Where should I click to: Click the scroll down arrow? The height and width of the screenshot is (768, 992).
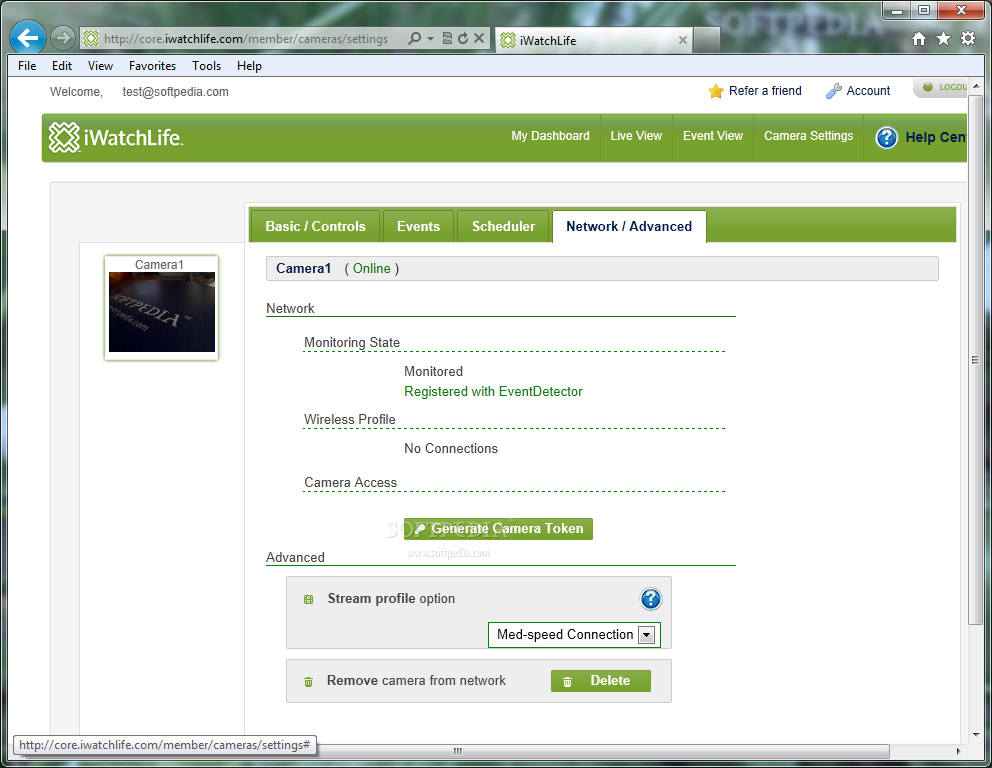(x=976, y=734)
